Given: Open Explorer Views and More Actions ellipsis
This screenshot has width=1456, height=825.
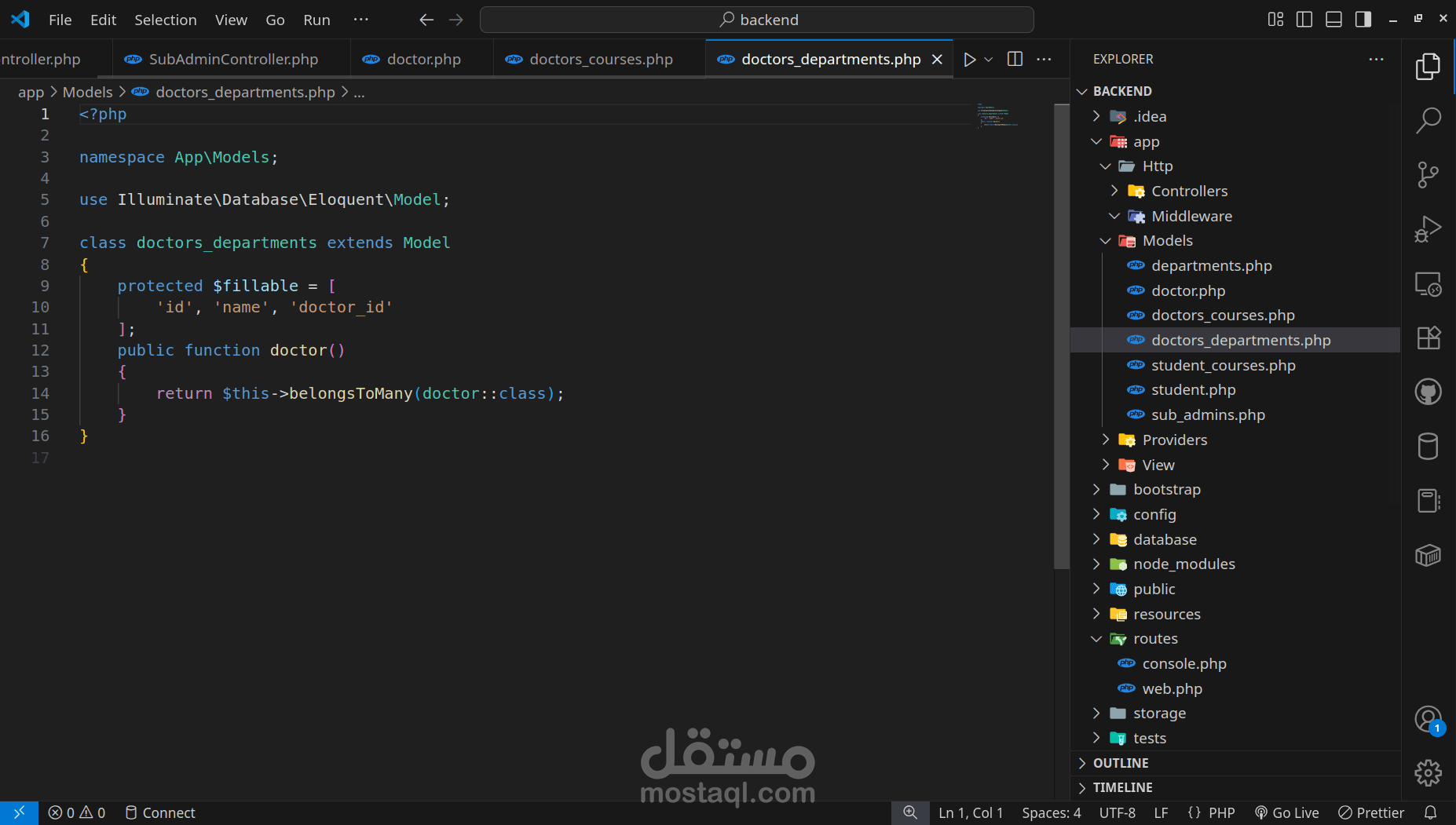Looking at the screenshot, I should pos(1376,60).
